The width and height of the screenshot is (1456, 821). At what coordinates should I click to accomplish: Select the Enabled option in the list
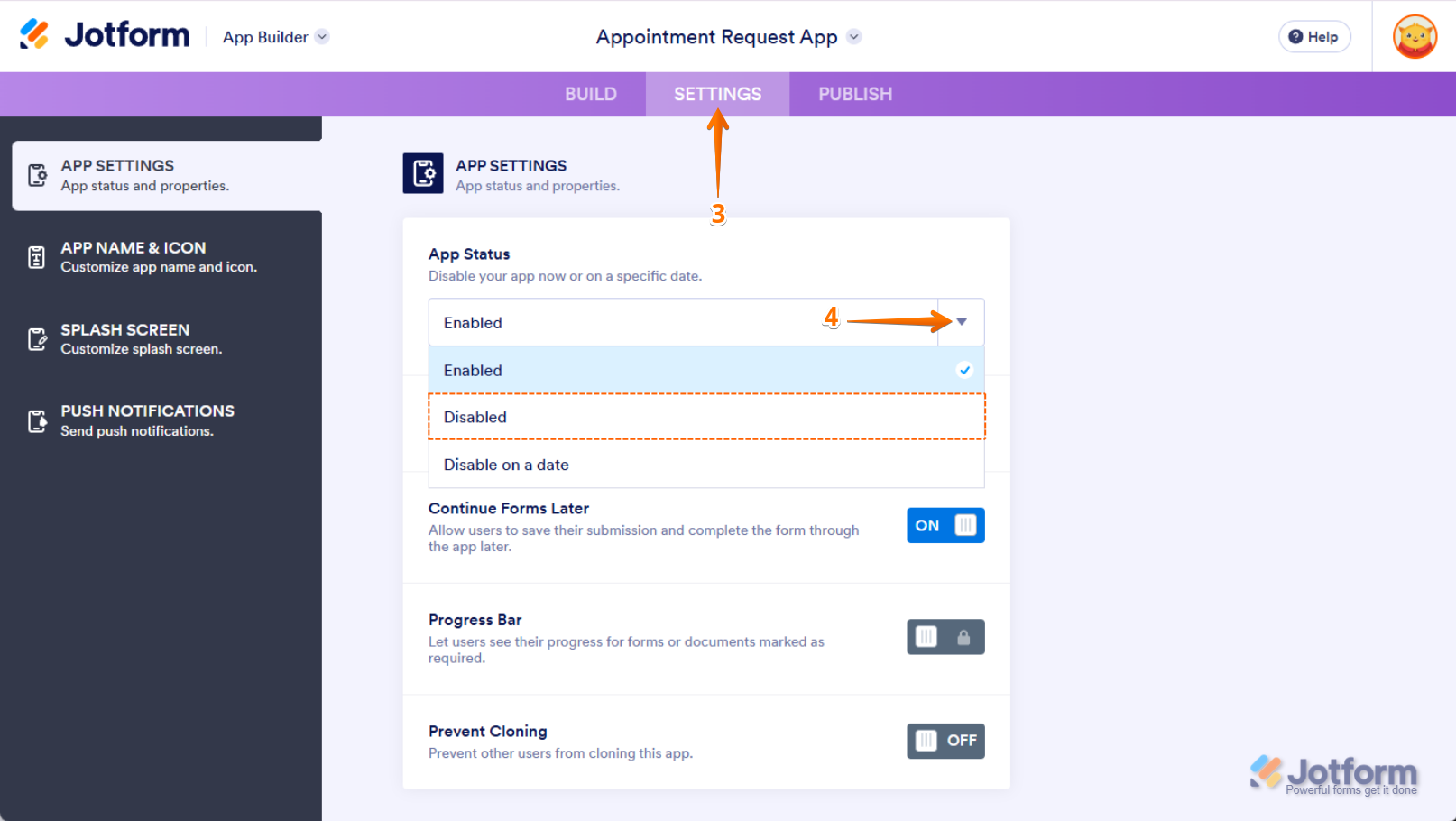pos(705,370)
